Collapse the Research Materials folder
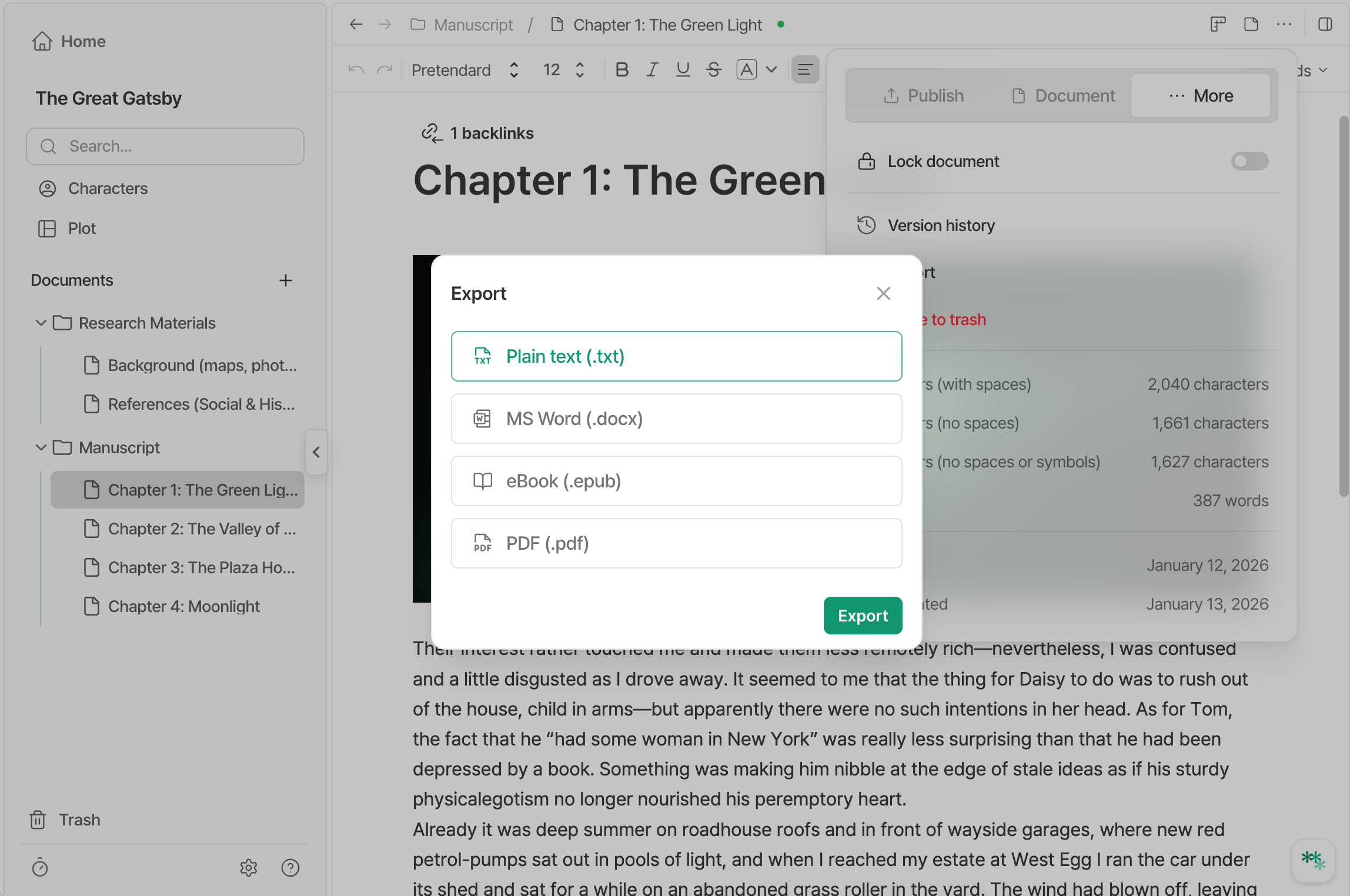Image resolution: width=1350 pixels, height=896 pixels. point(41,323)
